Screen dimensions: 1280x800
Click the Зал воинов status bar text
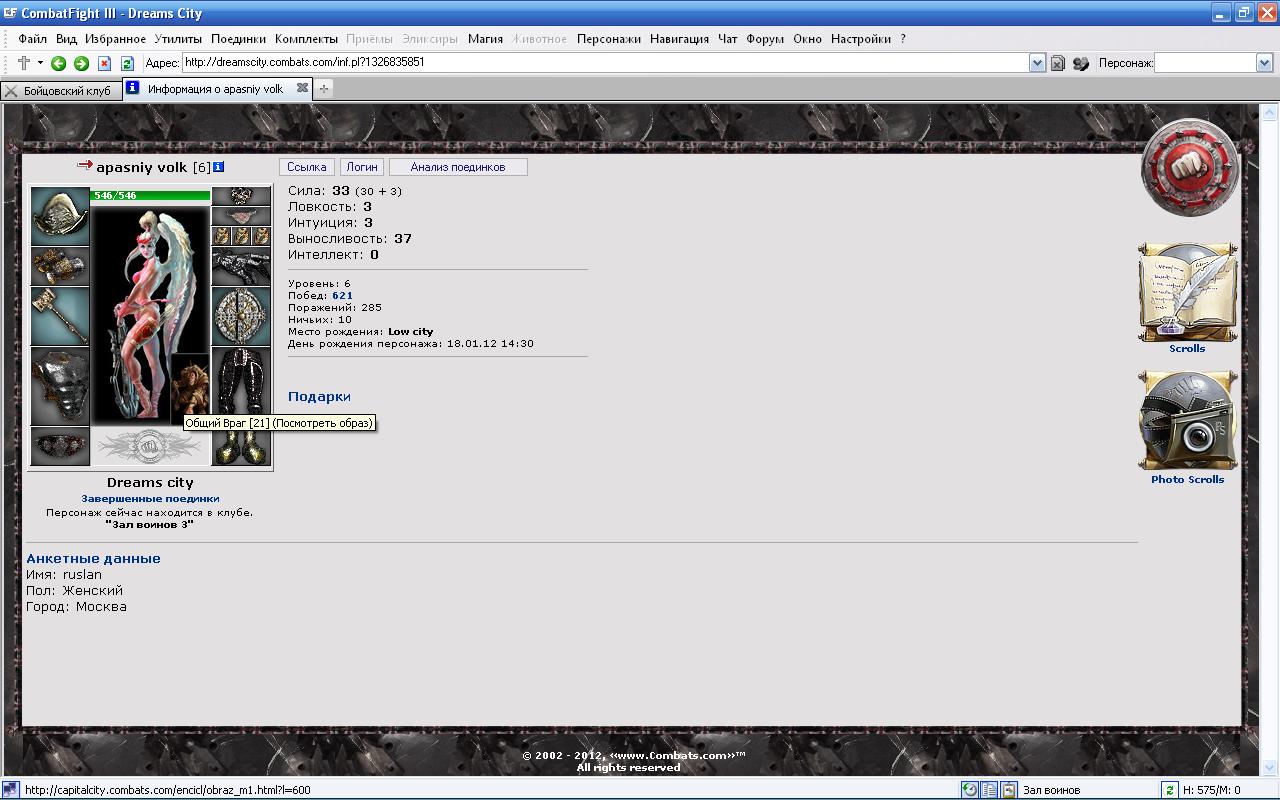pos(1051,790)
